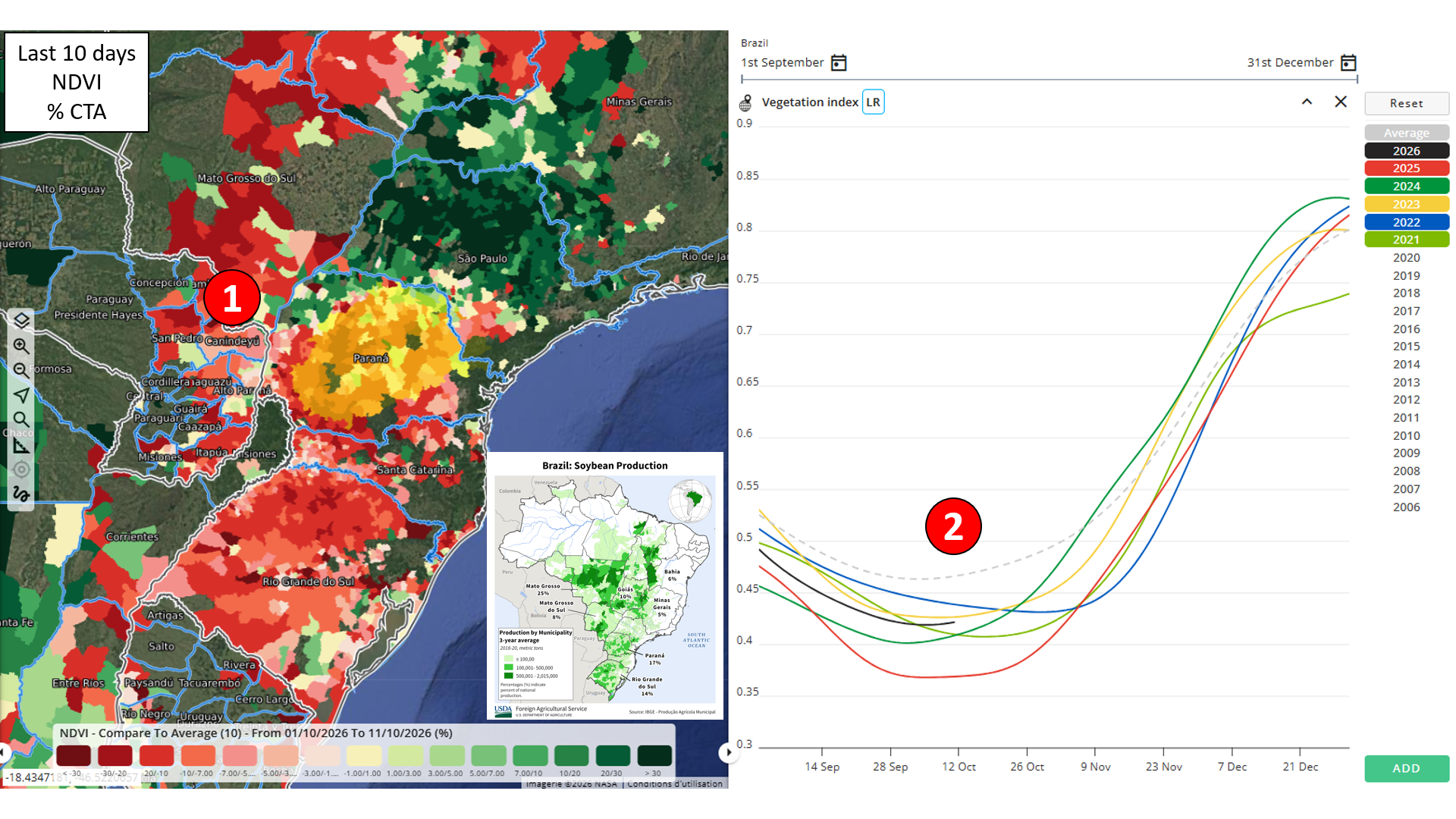This screenshot has height=819, width=1456.
Task: Toggle the LR badge next to Vegetation index
Action: (874, 102)
